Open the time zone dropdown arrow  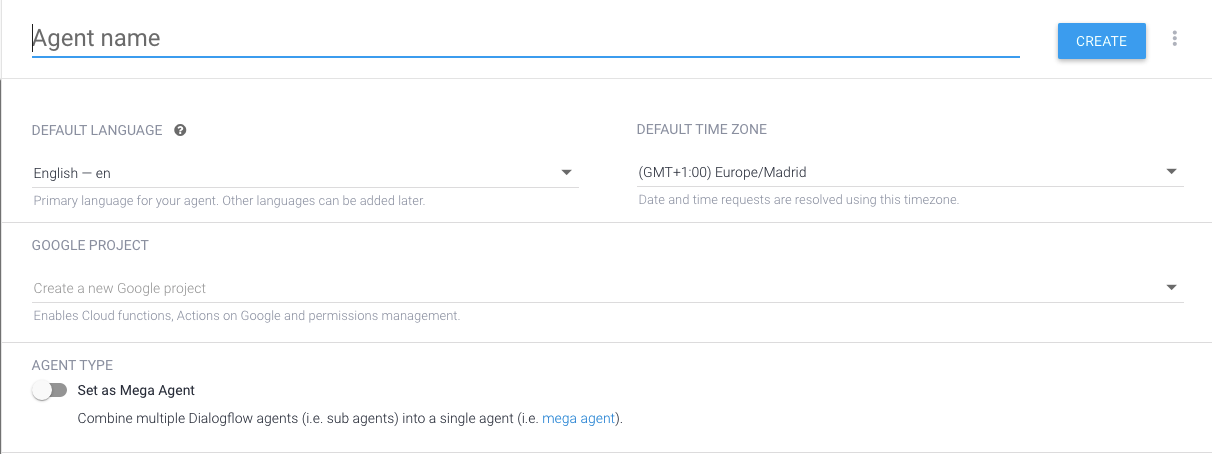click(1172, 173)
